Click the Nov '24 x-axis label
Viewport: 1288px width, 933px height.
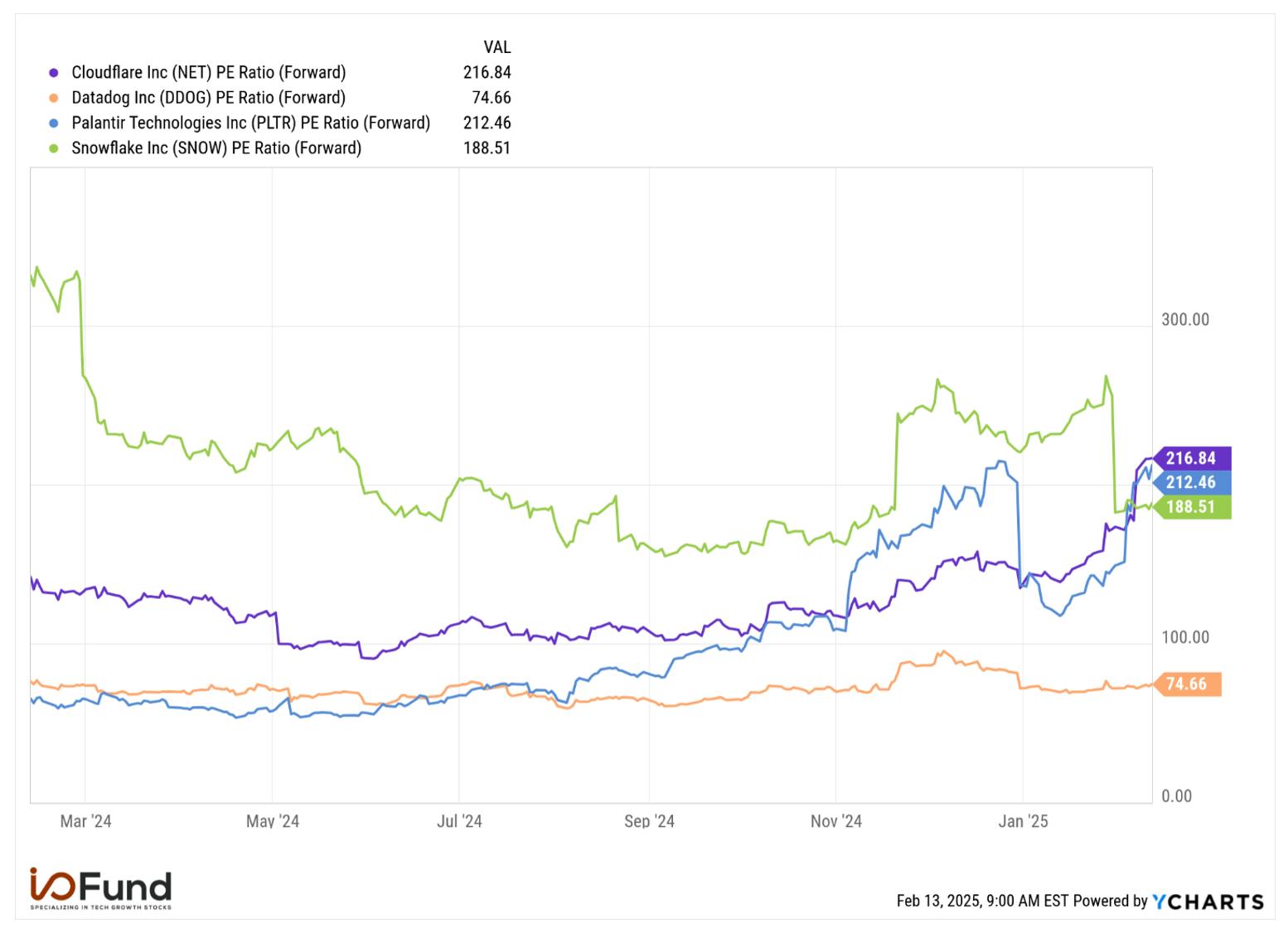[836, 821]
